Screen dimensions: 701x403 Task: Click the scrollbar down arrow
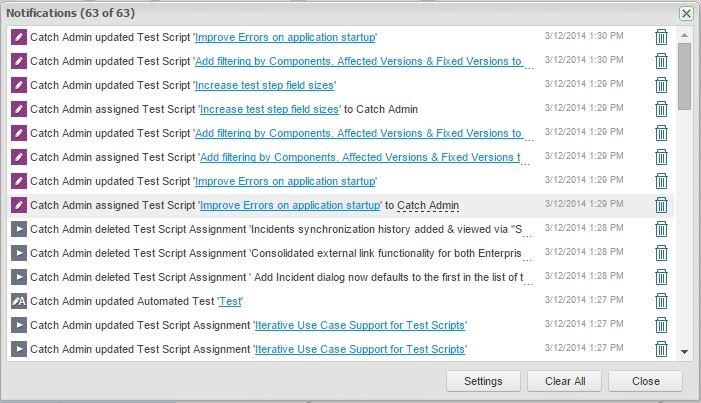click(685, 352)
